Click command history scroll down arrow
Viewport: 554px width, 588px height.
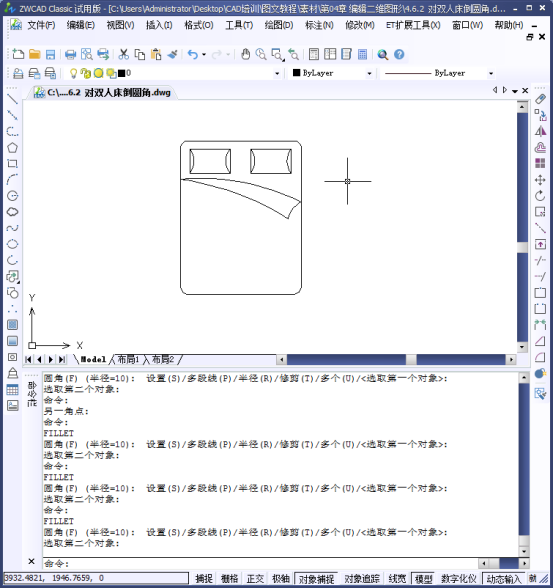524,551
